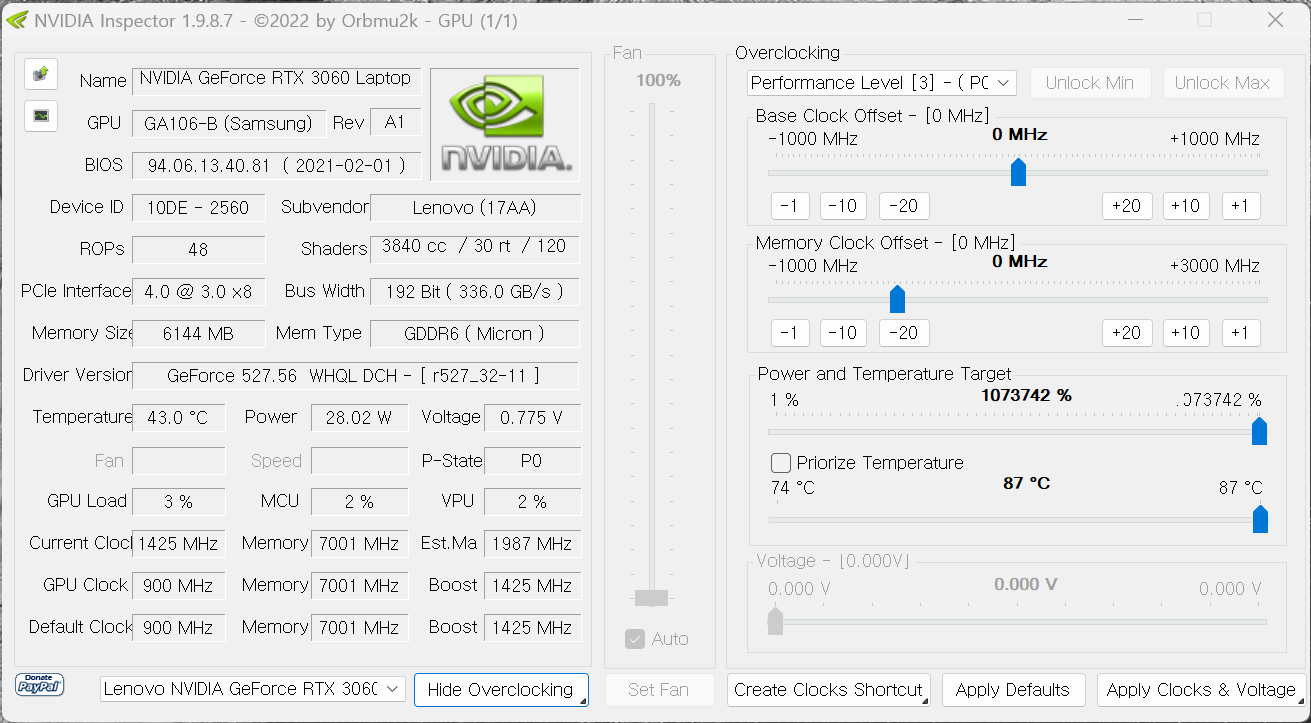
Task: Click the Memory Size field 6144 MB
Action: click(199, 334)
